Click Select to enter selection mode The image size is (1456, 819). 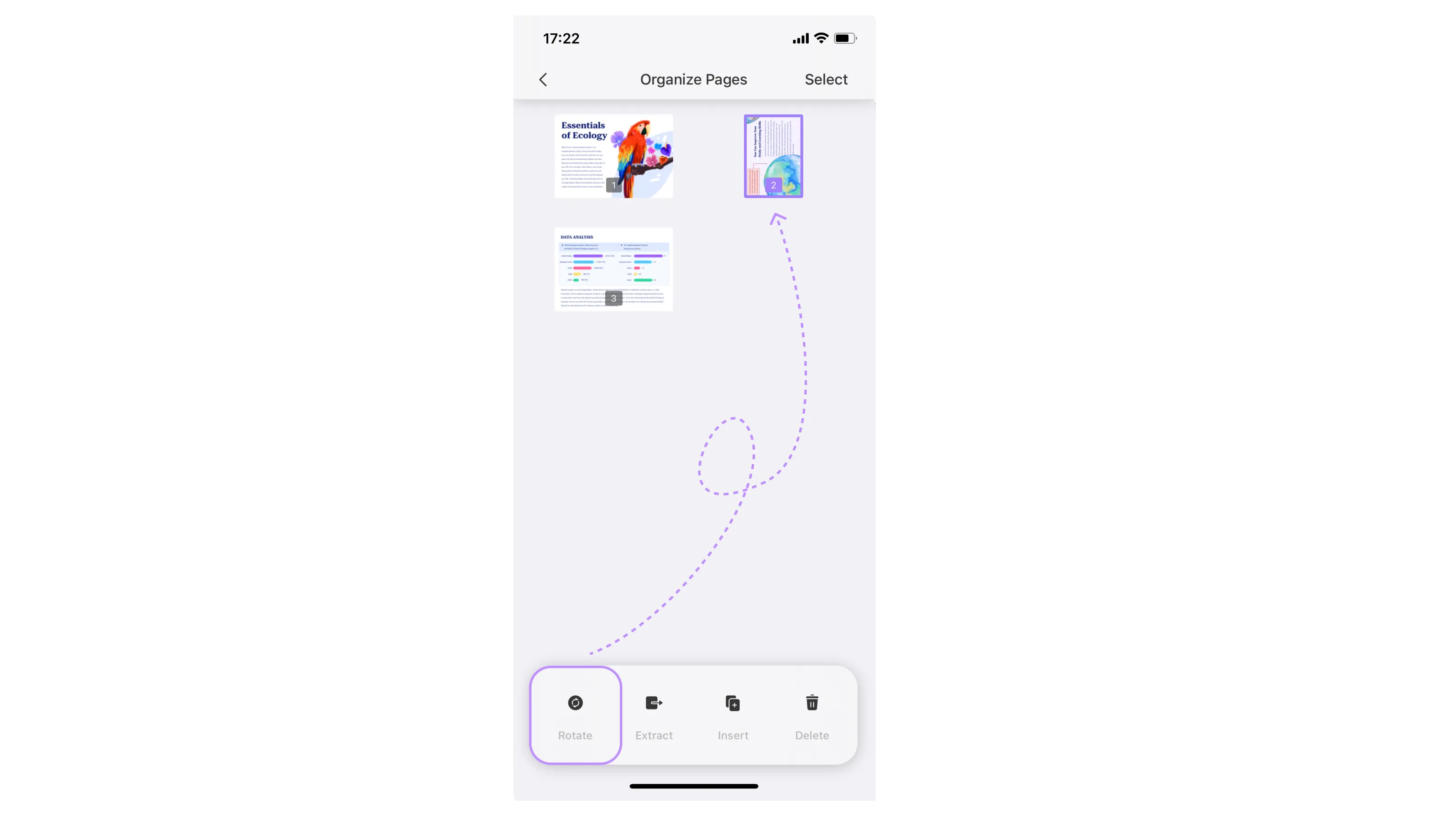click(x=825, y=79)
